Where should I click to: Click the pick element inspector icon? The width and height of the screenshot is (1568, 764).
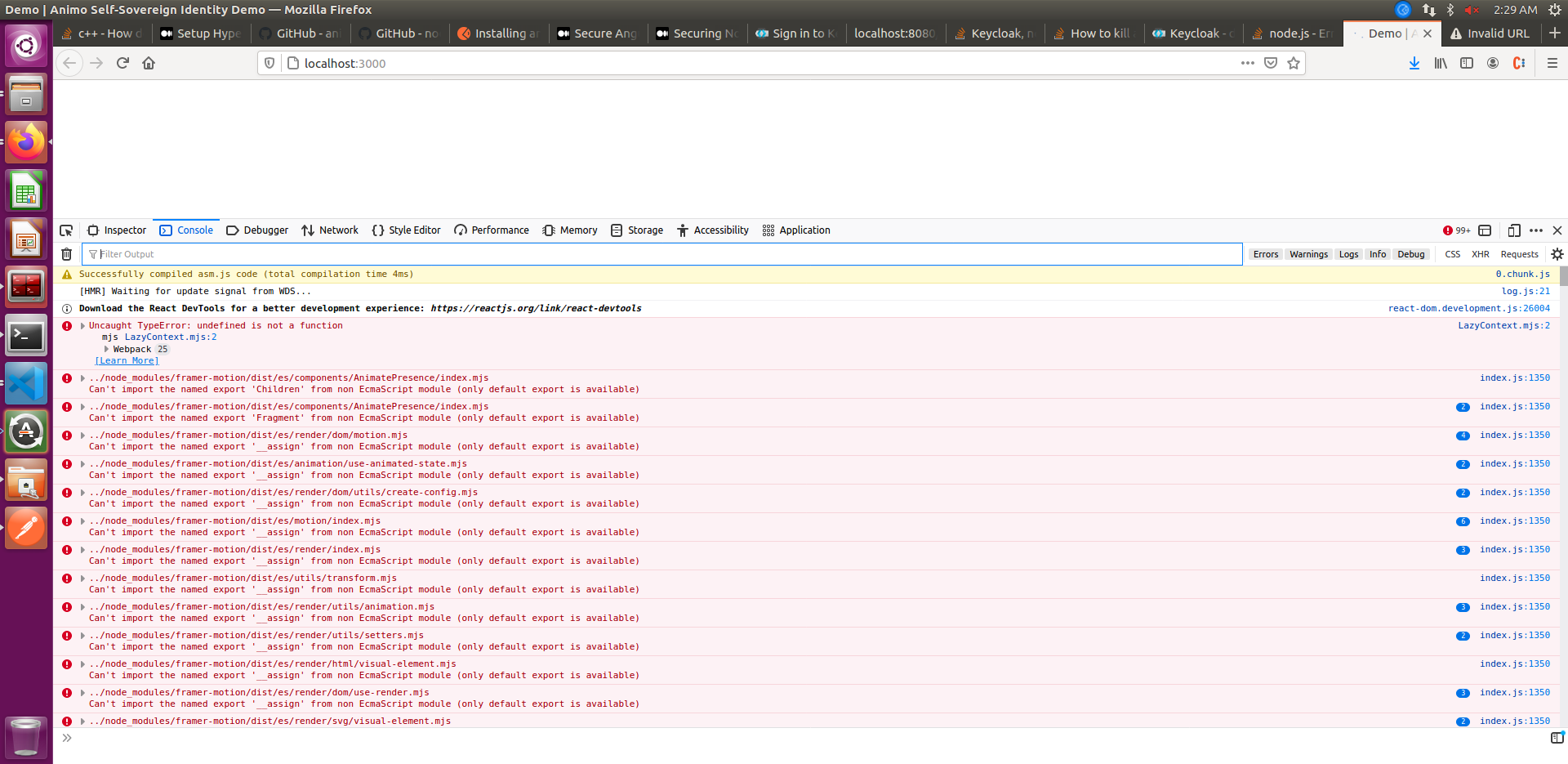coord(66,230)
